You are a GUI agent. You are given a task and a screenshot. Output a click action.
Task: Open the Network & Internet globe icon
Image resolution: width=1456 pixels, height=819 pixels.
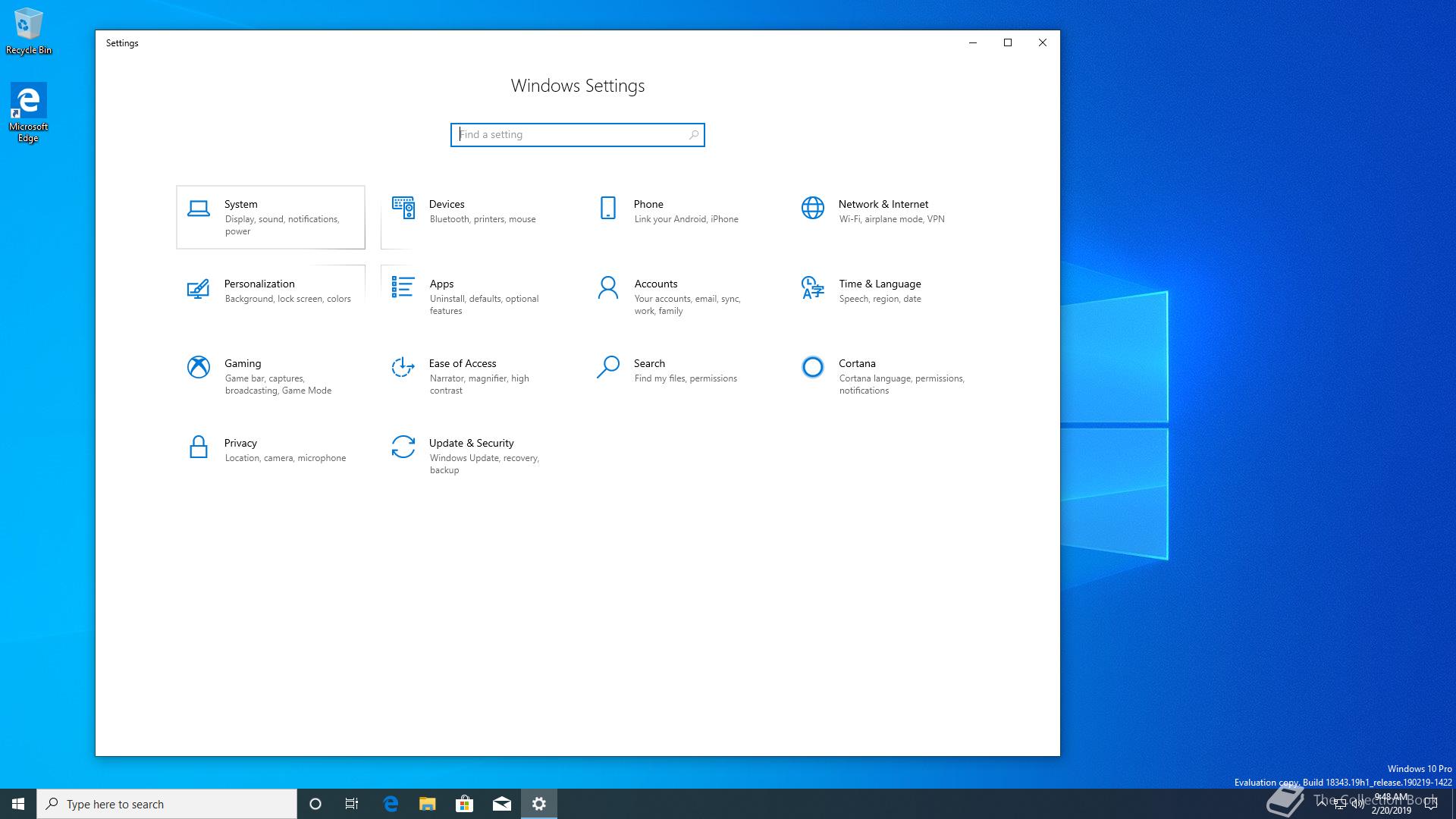813,208
